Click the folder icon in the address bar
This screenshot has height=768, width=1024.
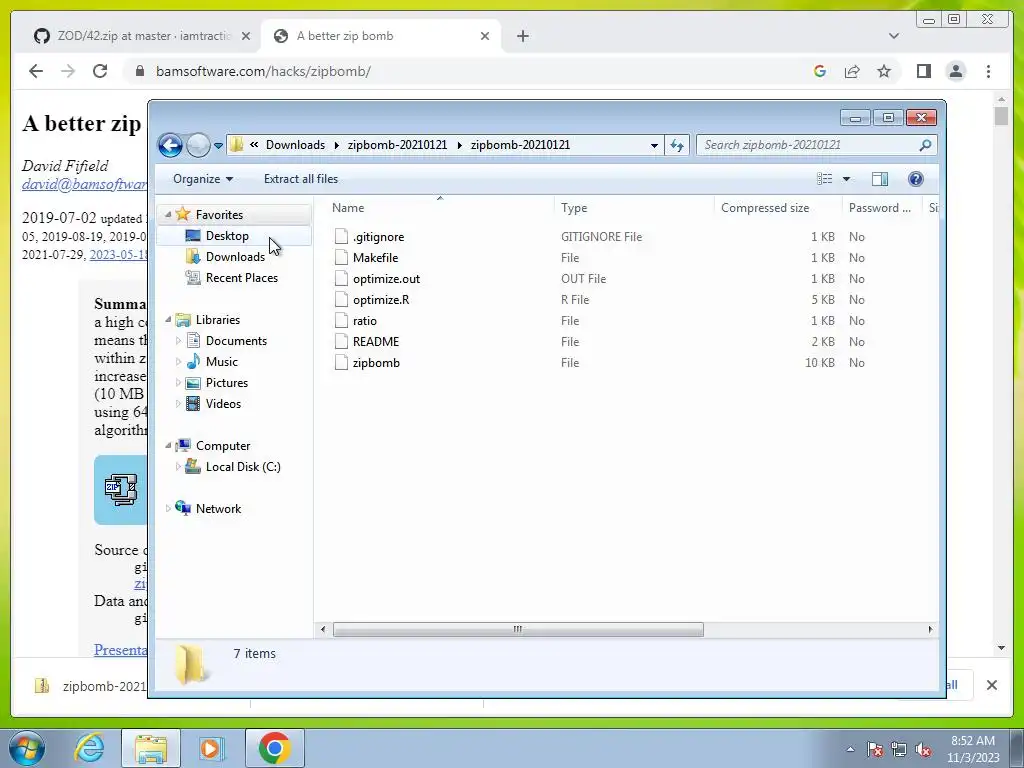pos(236,145)
